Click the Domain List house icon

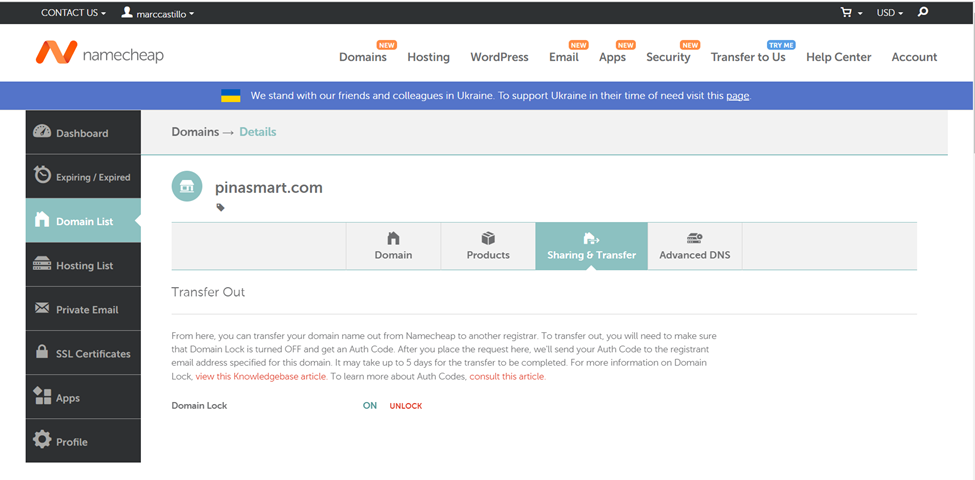[x=42, y=219]
